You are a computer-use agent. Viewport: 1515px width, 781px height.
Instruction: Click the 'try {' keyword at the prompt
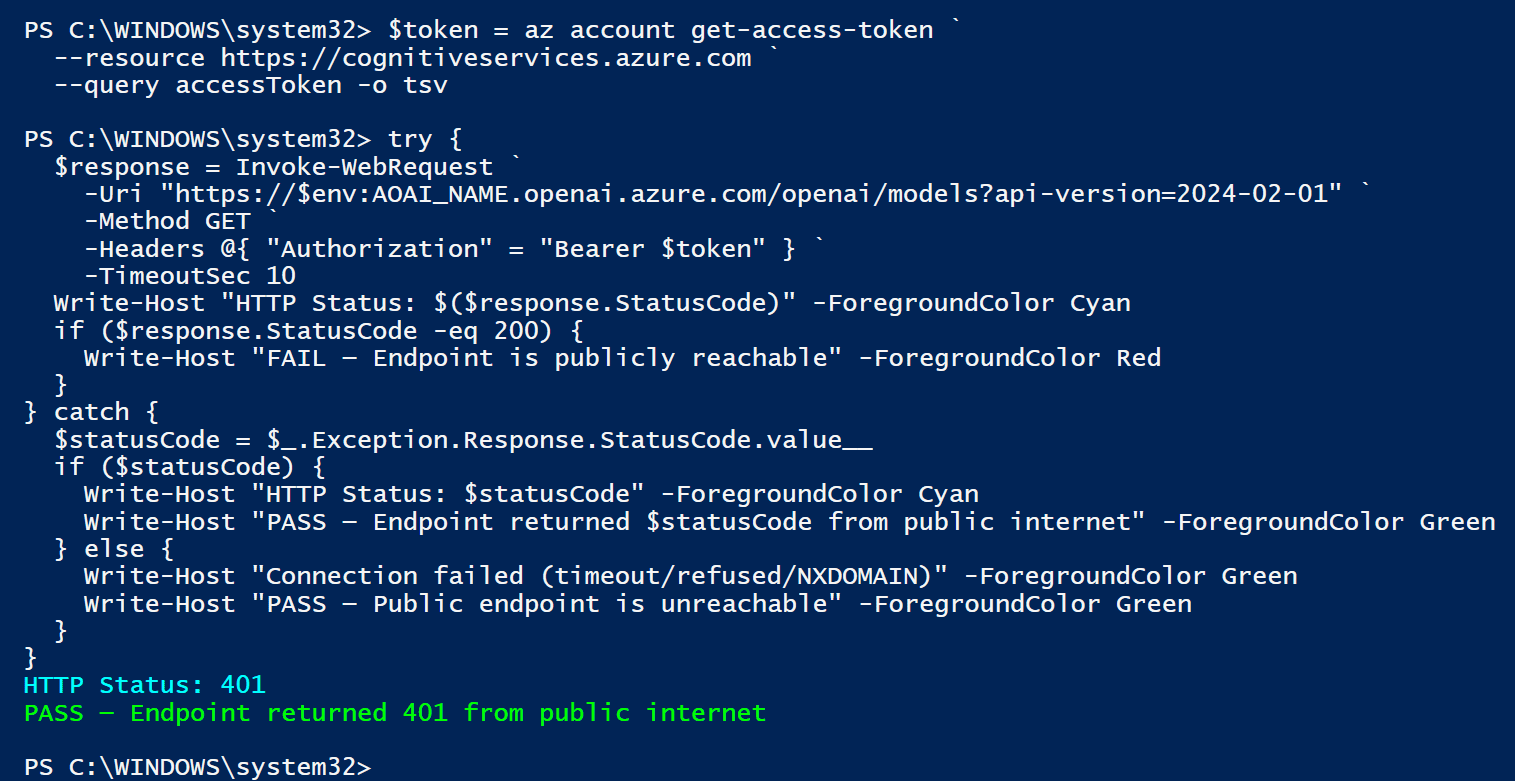[425, 140]
